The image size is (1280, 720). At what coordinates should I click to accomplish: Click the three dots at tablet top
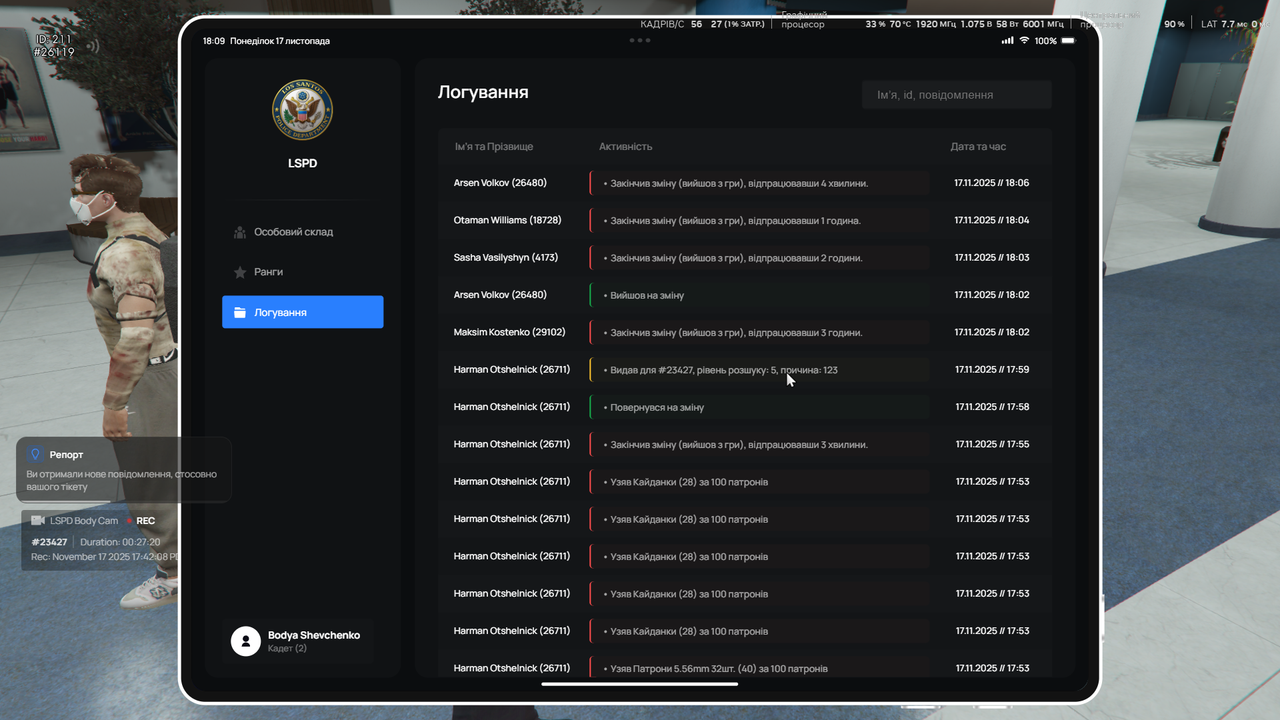[640, 41]
